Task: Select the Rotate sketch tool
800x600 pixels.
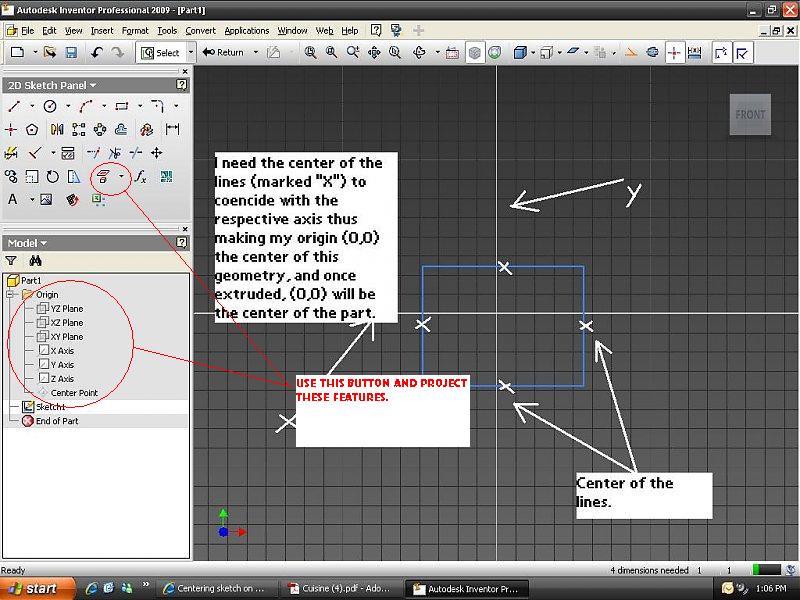Action: coord(53,177)
